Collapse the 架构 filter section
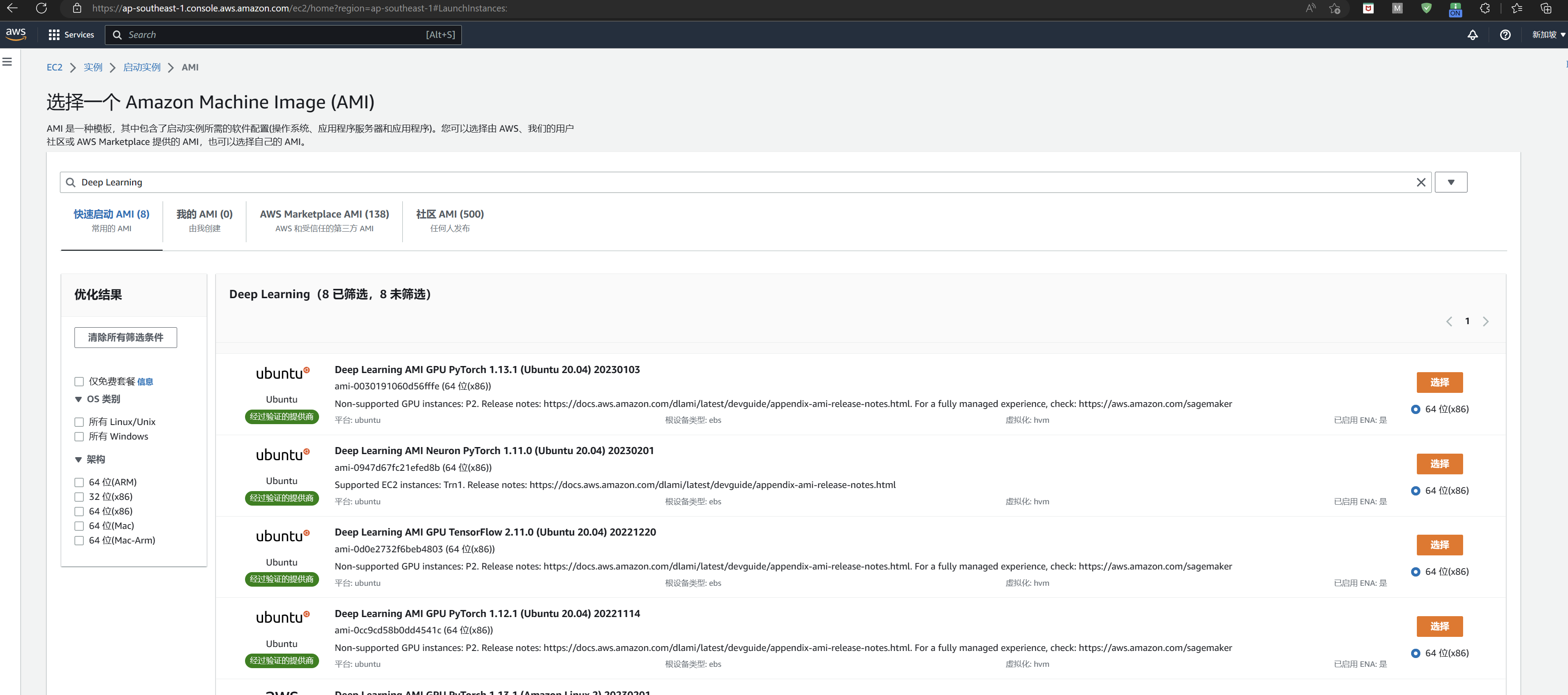The width and height of the screenshot is (1568, 695). 78,459
